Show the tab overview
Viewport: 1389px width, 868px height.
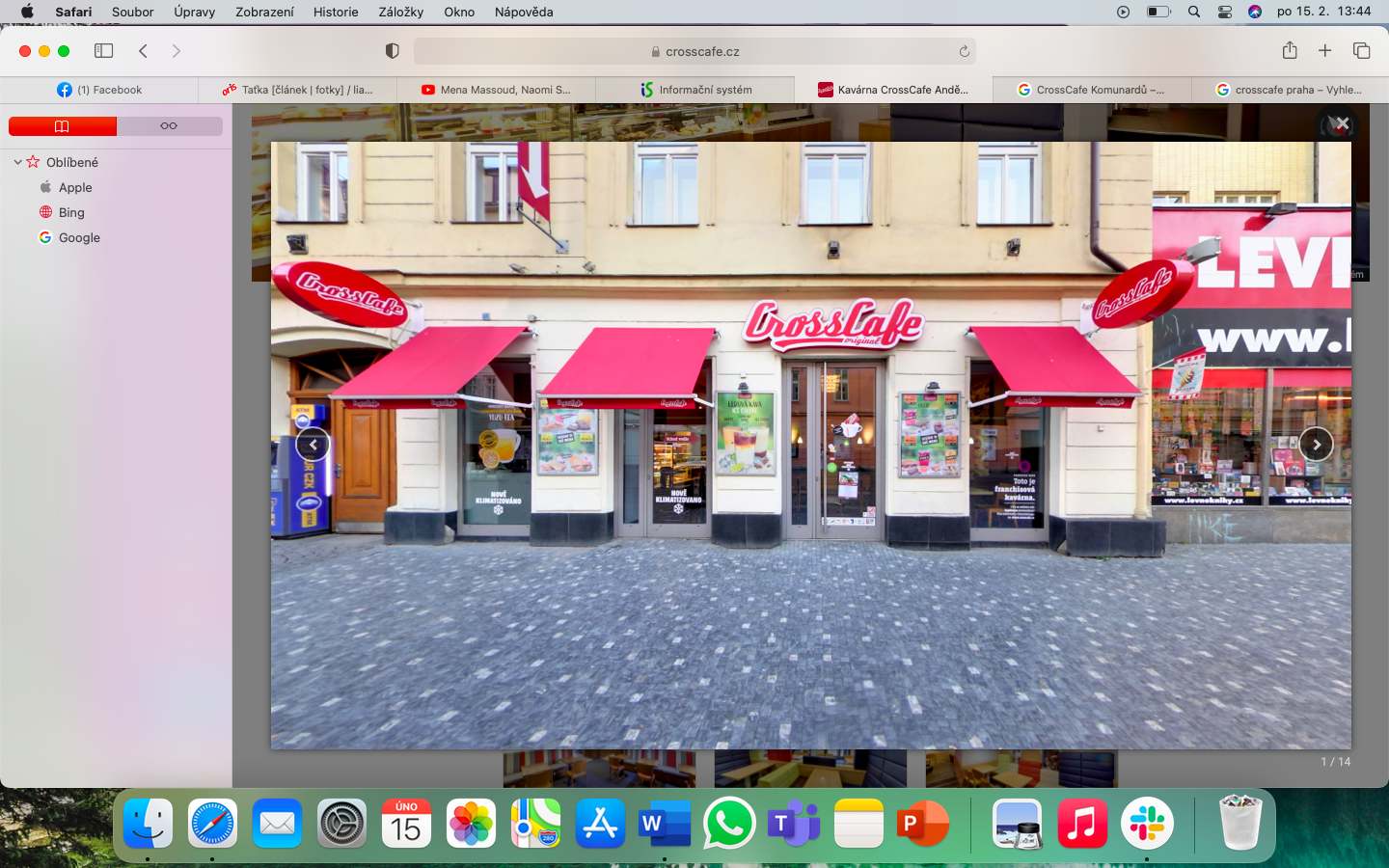[x=1361, y=51]
